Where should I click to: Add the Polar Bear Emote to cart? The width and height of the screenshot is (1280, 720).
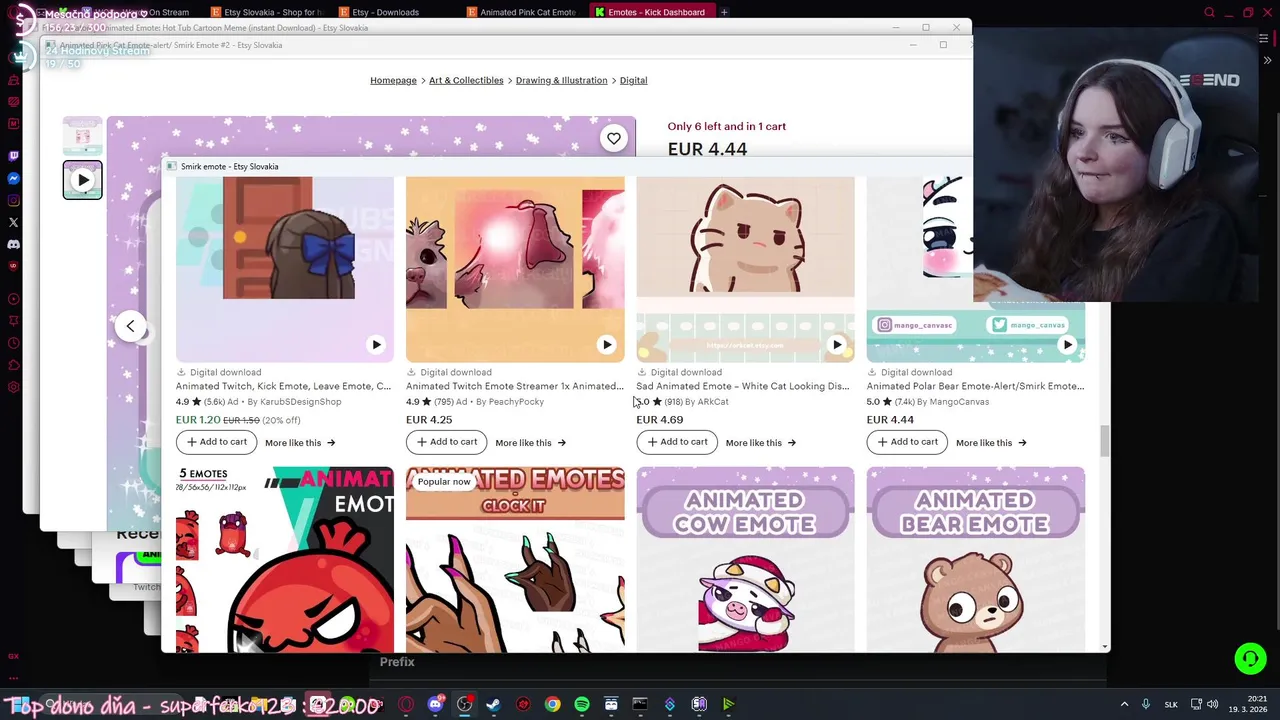907,442
